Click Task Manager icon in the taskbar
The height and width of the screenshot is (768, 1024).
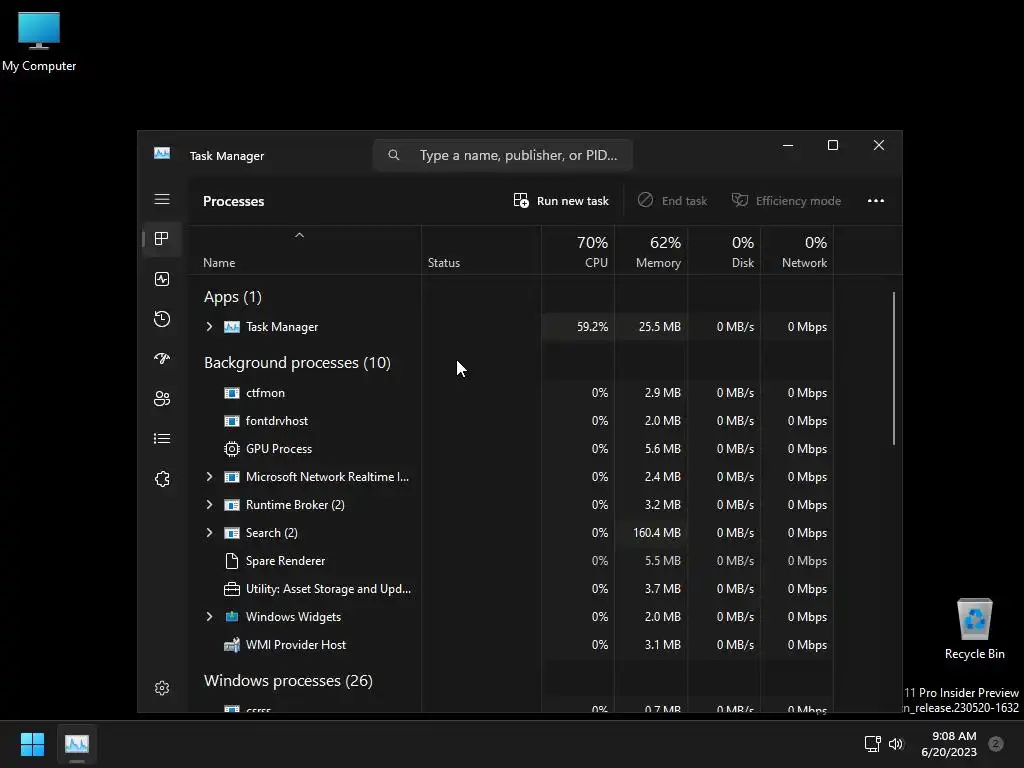tap(76, 744)
